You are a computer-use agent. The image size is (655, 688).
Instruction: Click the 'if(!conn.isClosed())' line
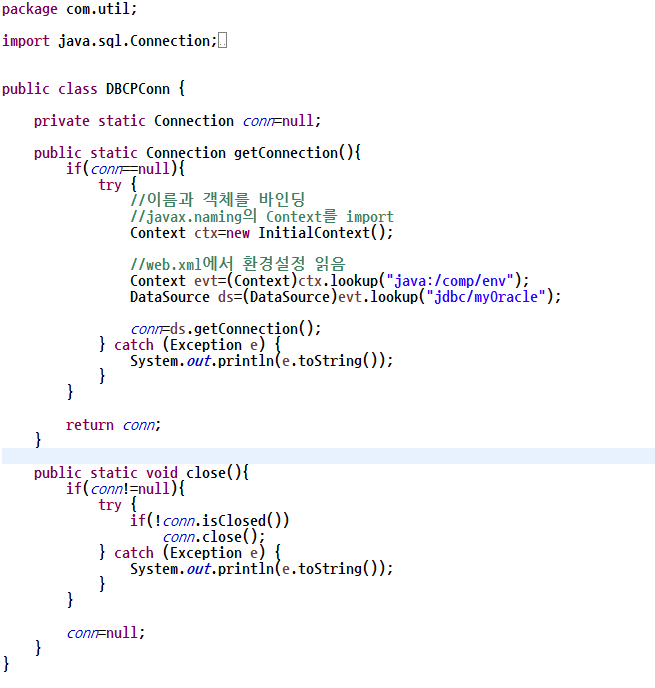(x=210, y=520)
